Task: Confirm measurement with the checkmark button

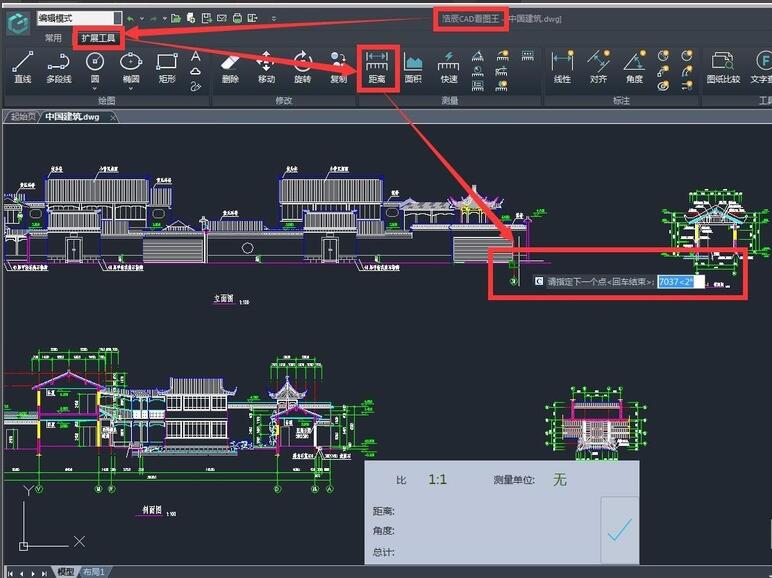Action: click(619, 530)
